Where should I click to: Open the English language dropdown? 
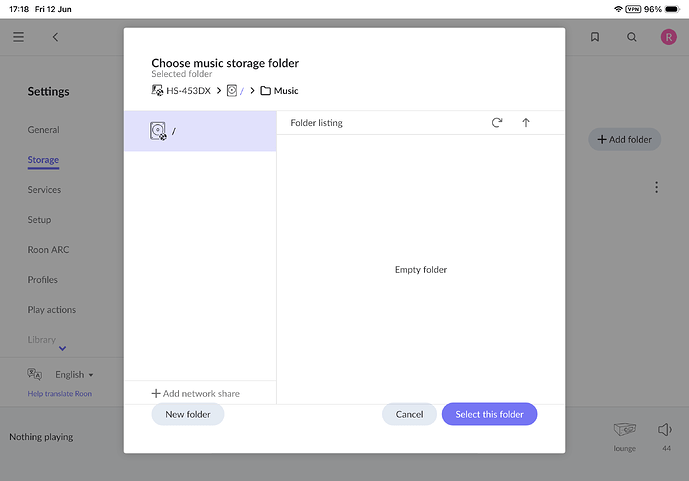coord(74,375)
